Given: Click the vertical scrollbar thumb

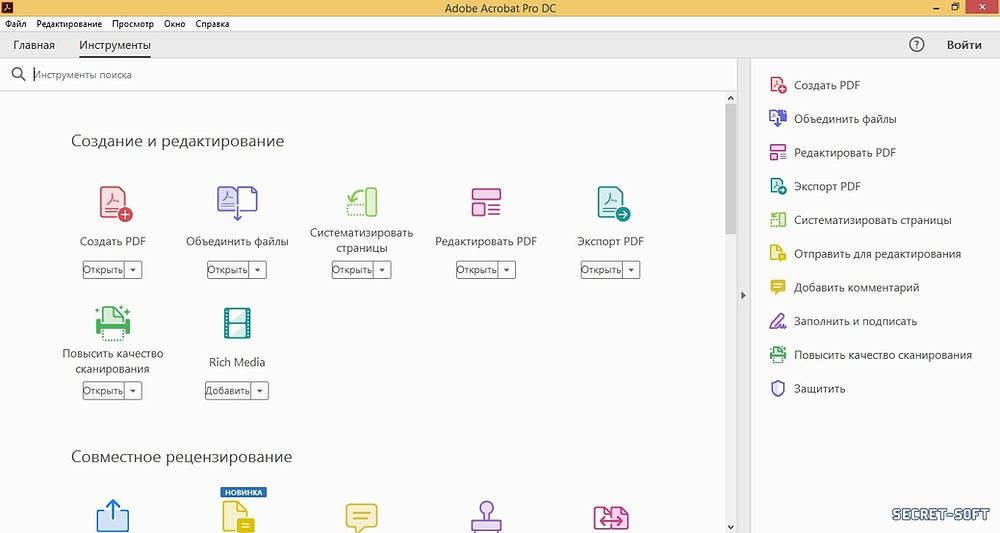Looking at the screenshot, I should (x=731, y=169).
